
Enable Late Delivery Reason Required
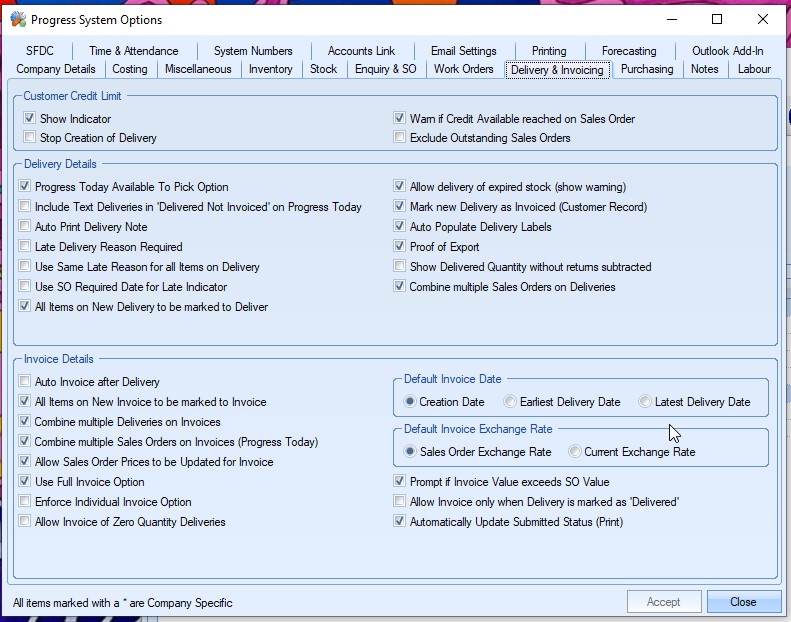25,247
